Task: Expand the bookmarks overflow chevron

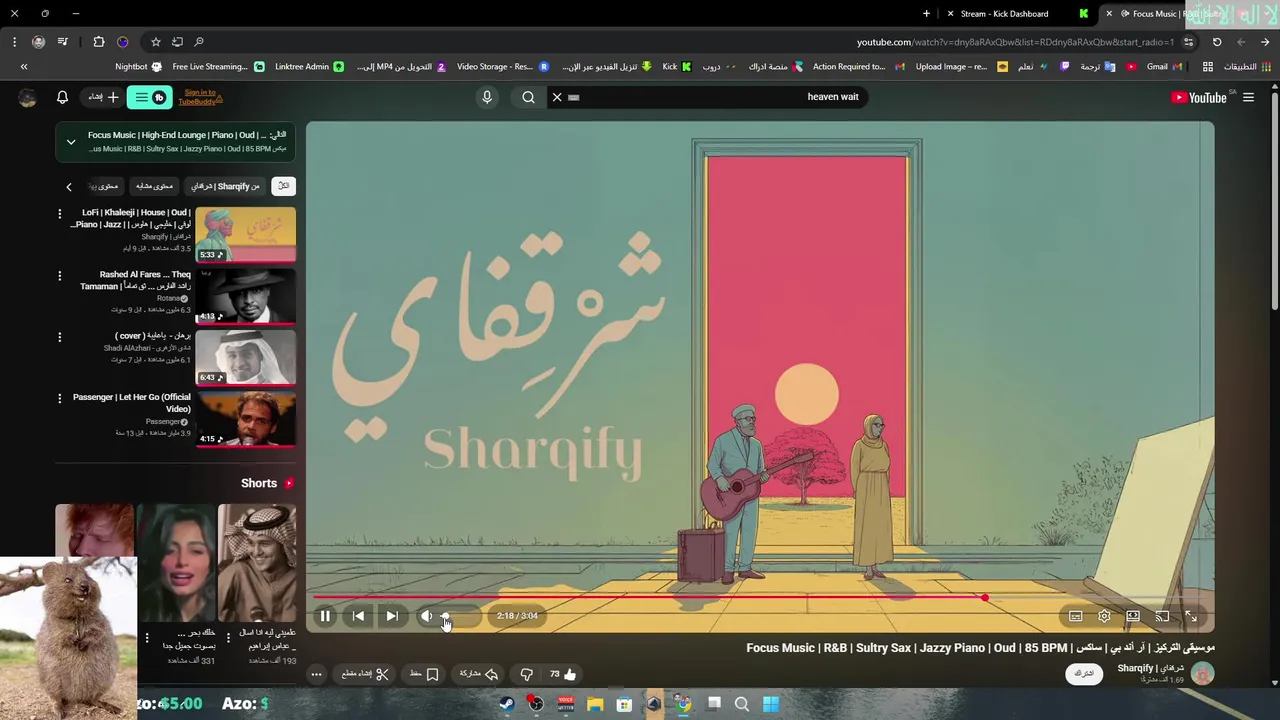Action: point(24,67)
